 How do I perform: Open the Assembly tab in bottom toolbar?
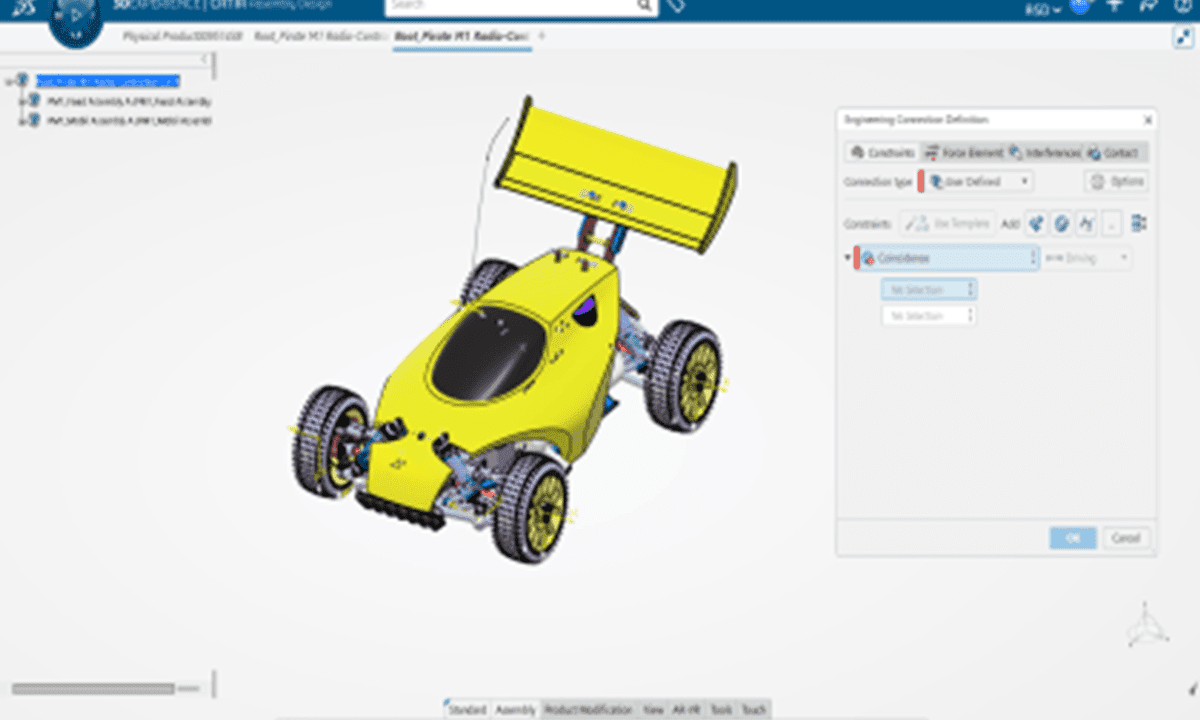click(x=516, y=710)
